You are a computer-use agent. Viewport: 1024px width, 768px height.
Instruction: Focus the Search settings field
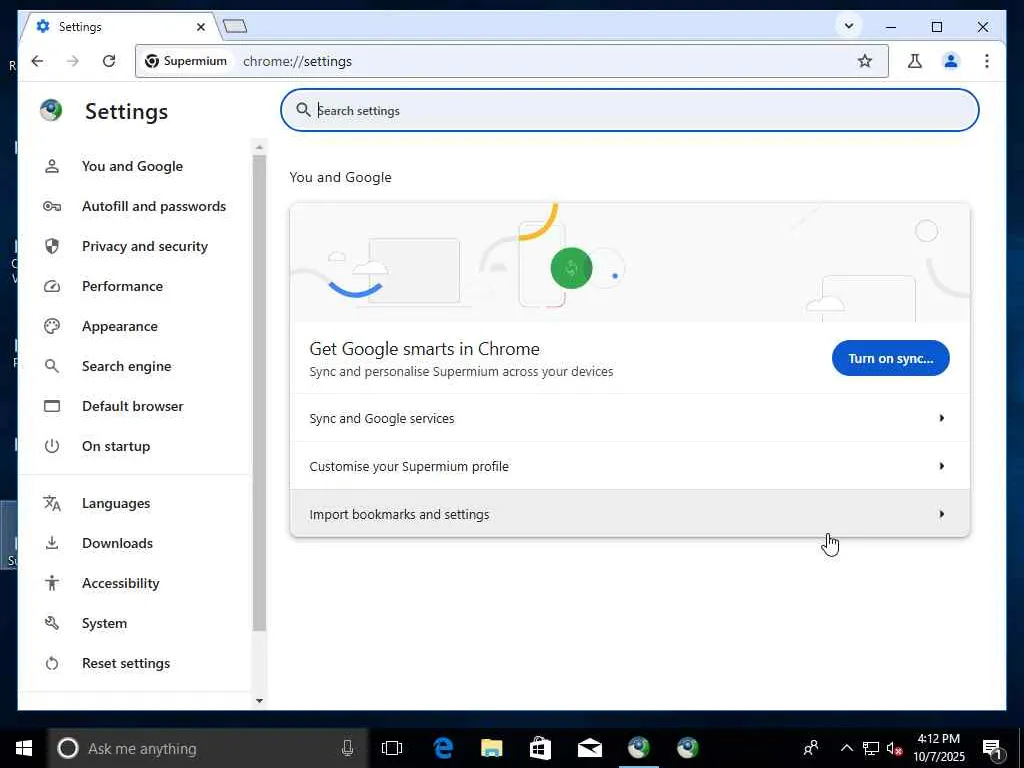(x=630, y=110)
